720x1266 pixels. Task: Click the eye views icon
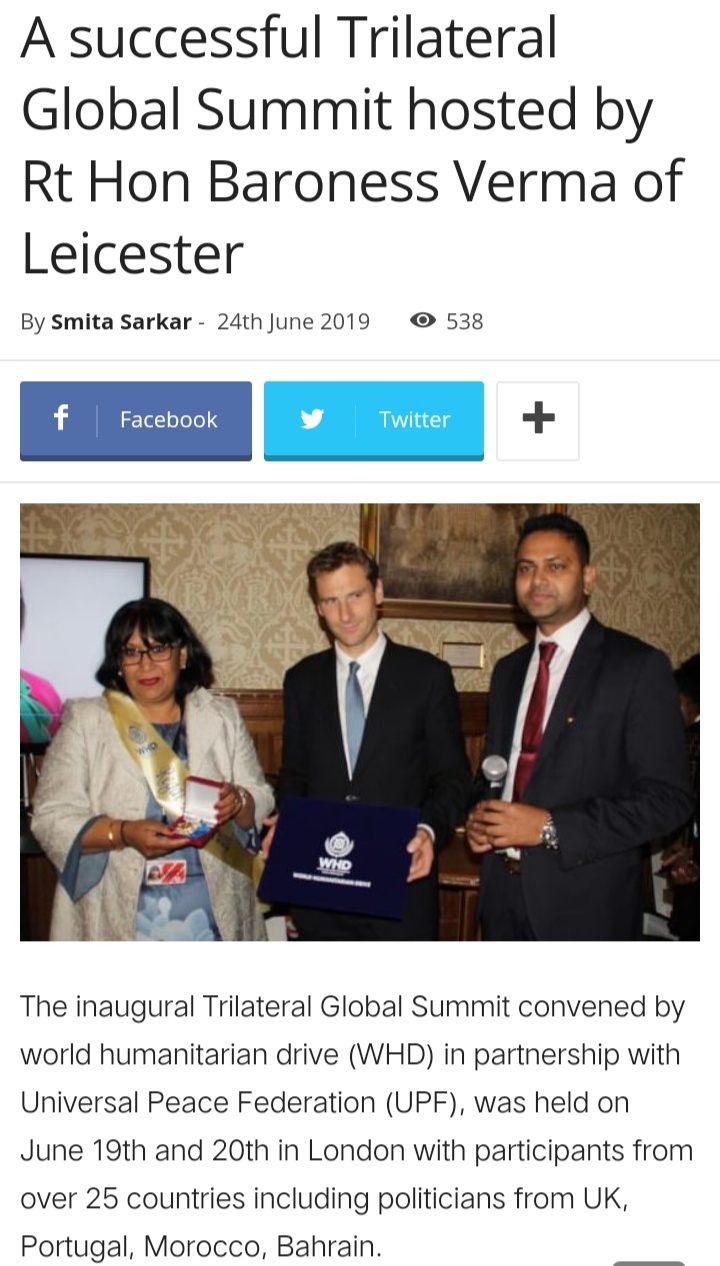(424, 321)
